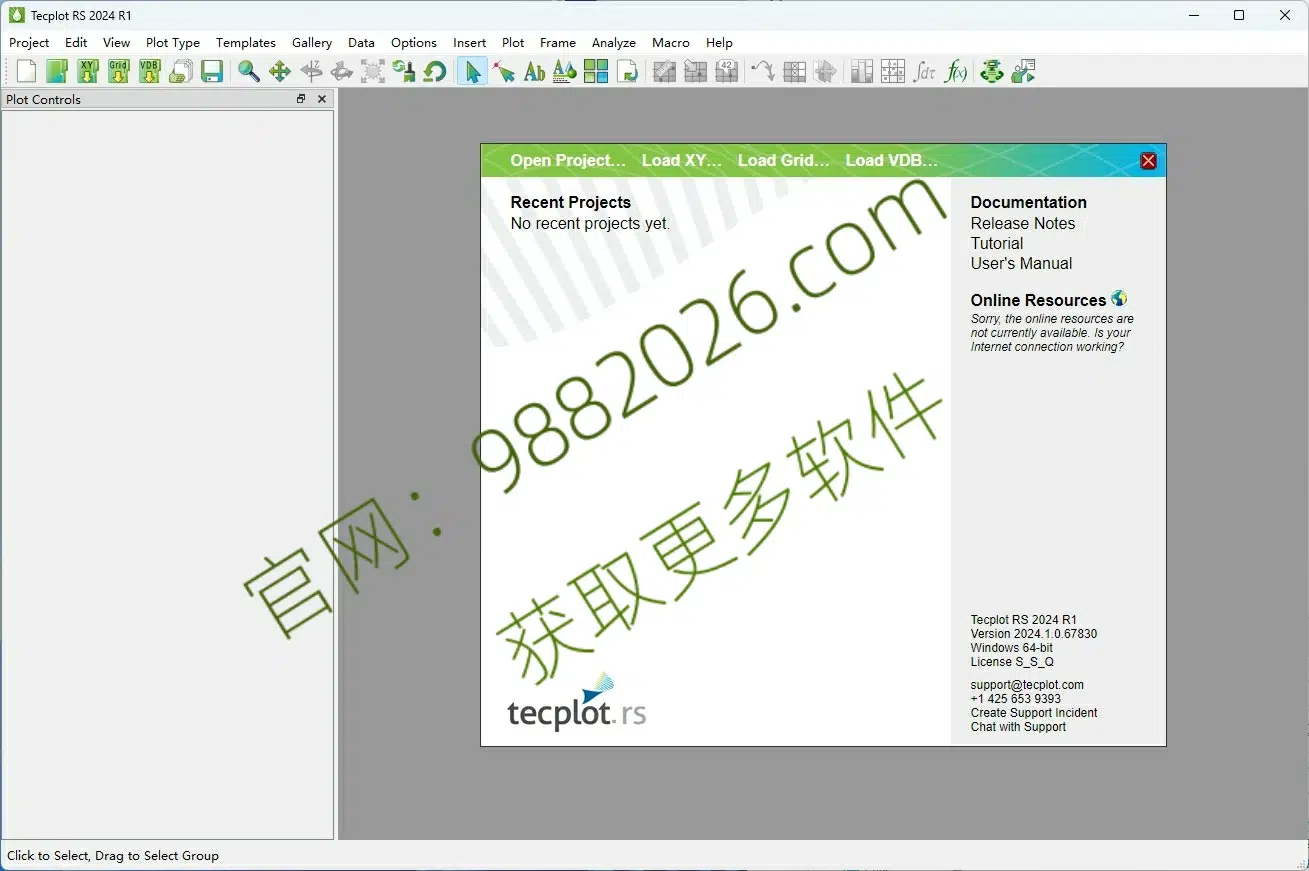The height and width of the screenshot is (871, 1309).
Task: Close the Plot Controls panel
Action: (x=322, y=99)
